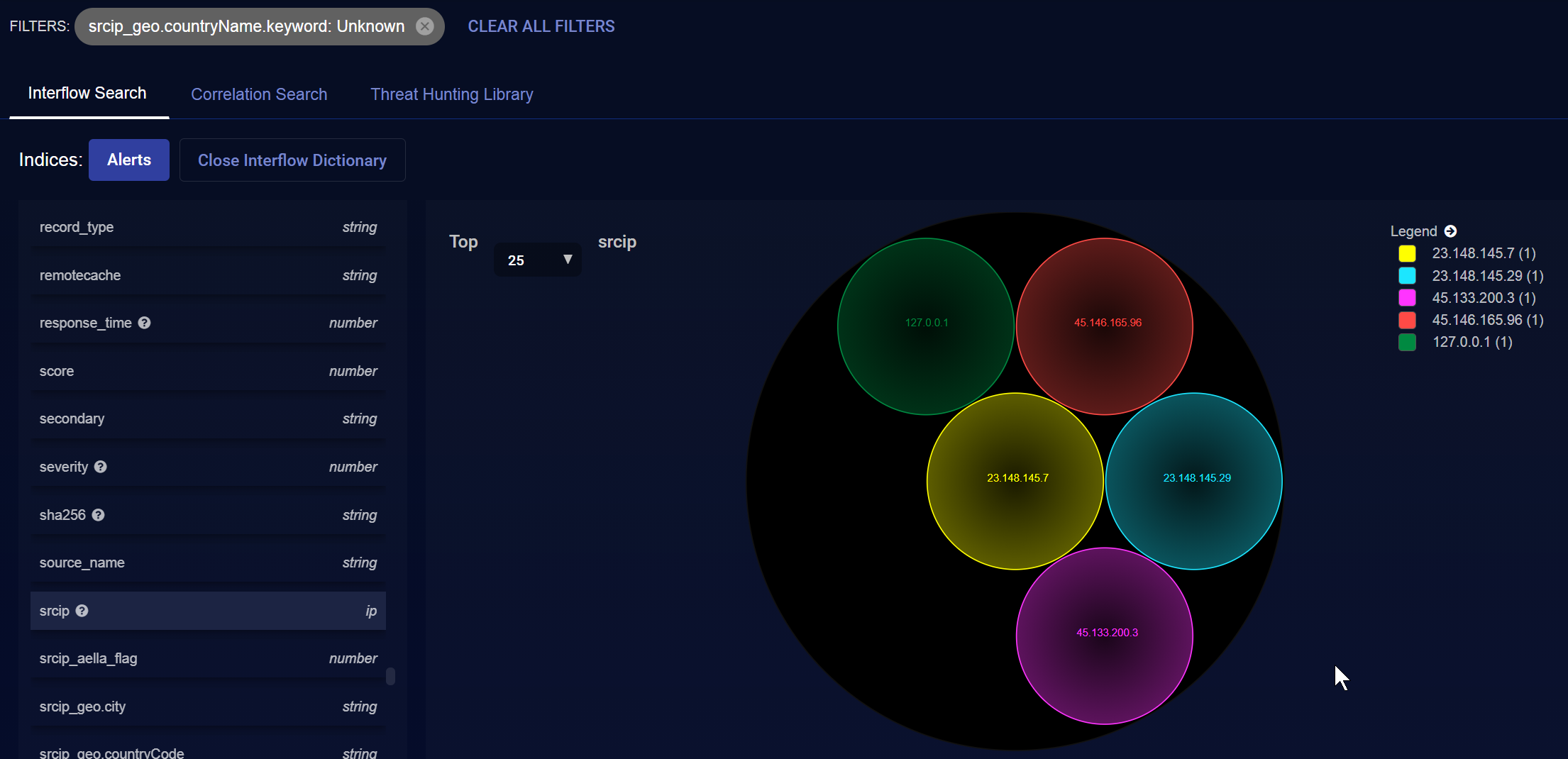This screenshot has width=1568, height=759.
Task: Click help icon next to response_time
Action: [x=145, y=323]
